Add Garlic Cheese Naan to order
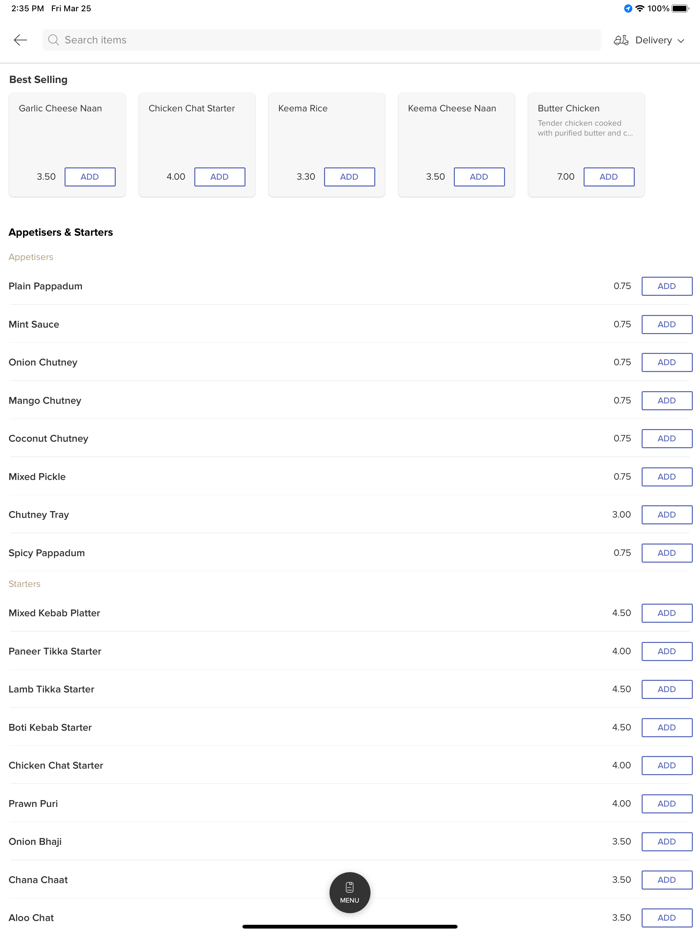Viewport: 700px width, 934px height. 90,177
